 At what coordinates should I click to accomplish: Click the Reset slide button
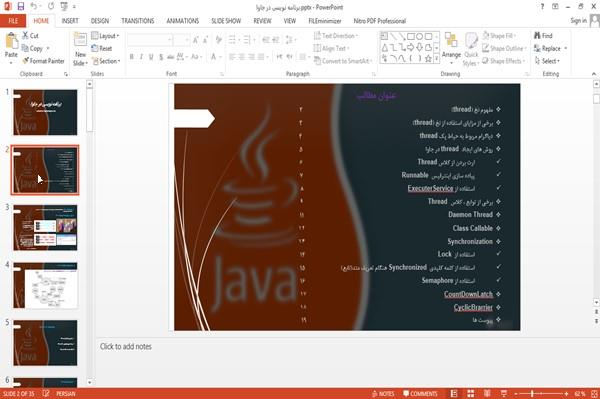(102, 48)
